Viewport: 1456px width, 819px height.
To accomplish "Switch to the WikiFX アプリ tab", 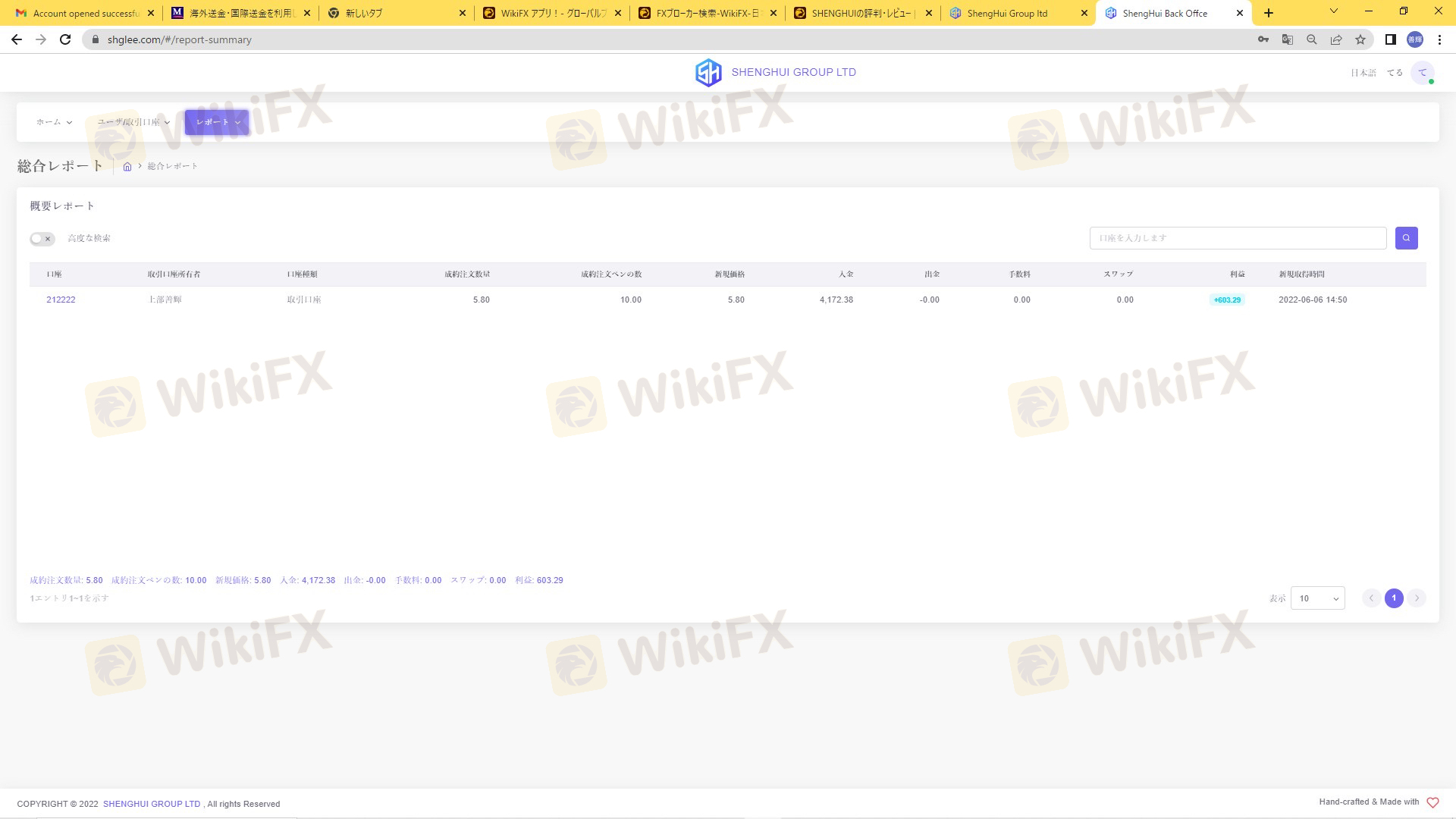I will pyautogui.click(x=552, y=14).
